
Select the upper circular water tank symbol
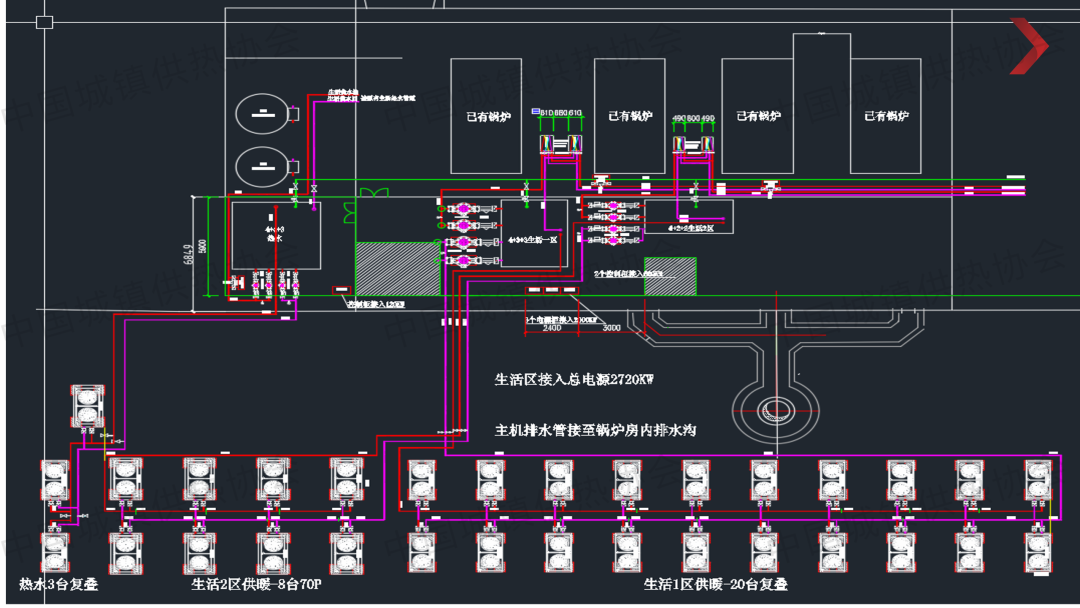click(x=263, y=113)
